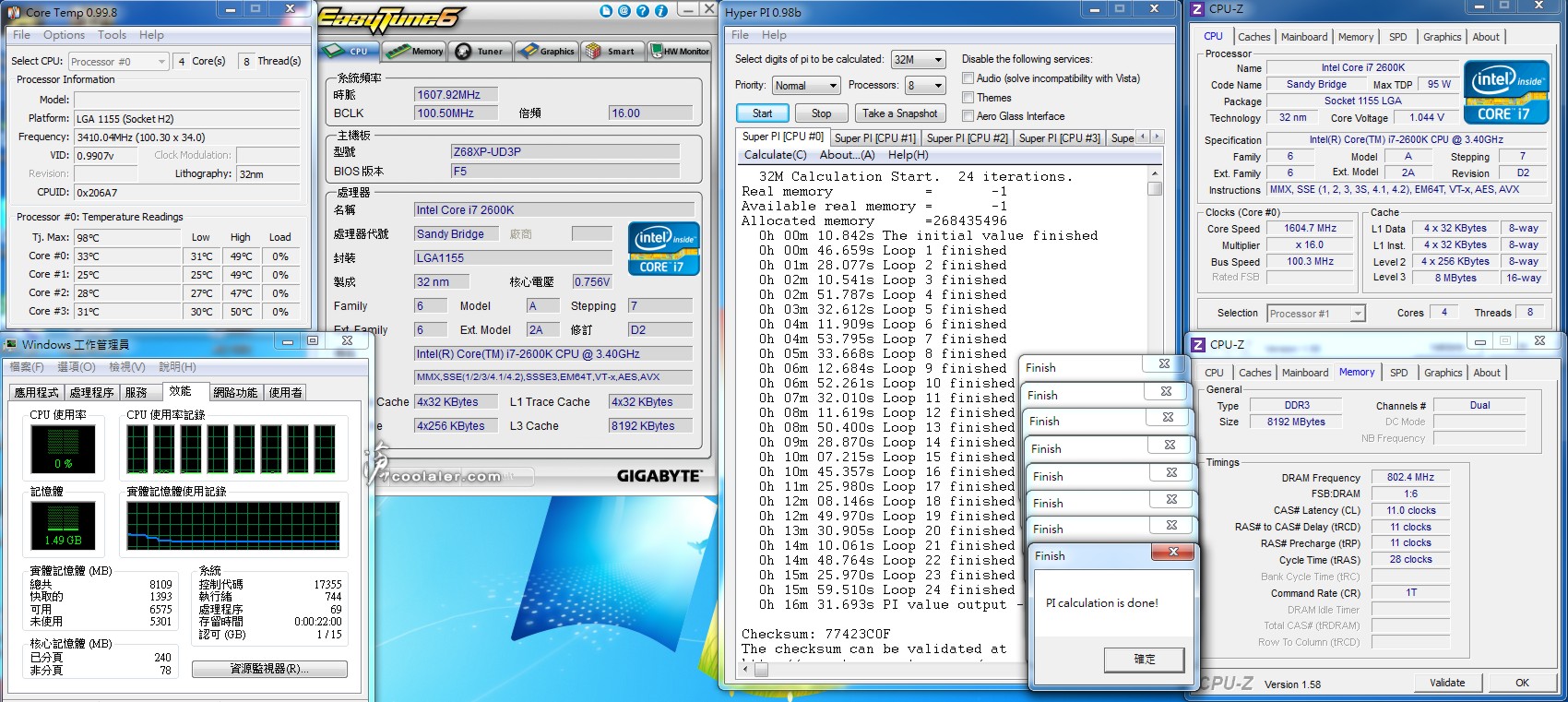Open the 處理程序 tab in Task Manager
This screenshot has height=702, width=1568.
92,392
